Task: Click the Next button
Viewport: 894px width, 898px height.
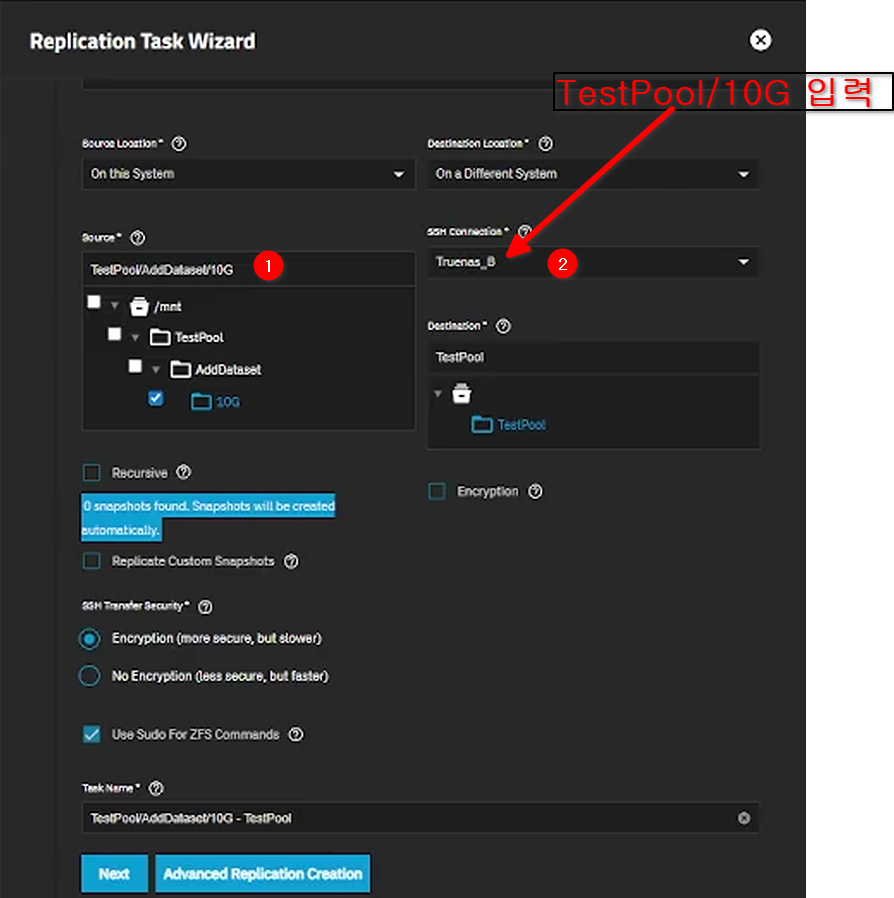Action: 114,873
